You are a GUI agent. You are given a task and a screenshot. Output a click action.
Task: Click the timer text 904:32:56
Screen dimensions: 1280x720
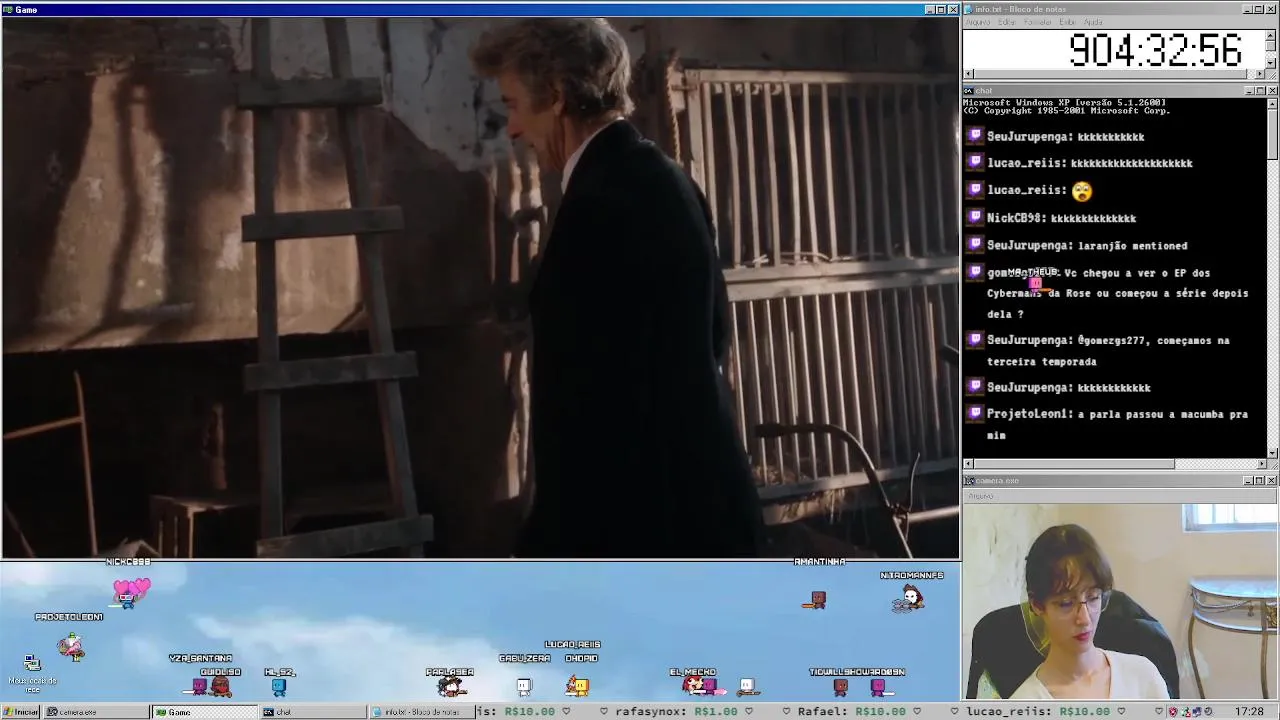1155,50
